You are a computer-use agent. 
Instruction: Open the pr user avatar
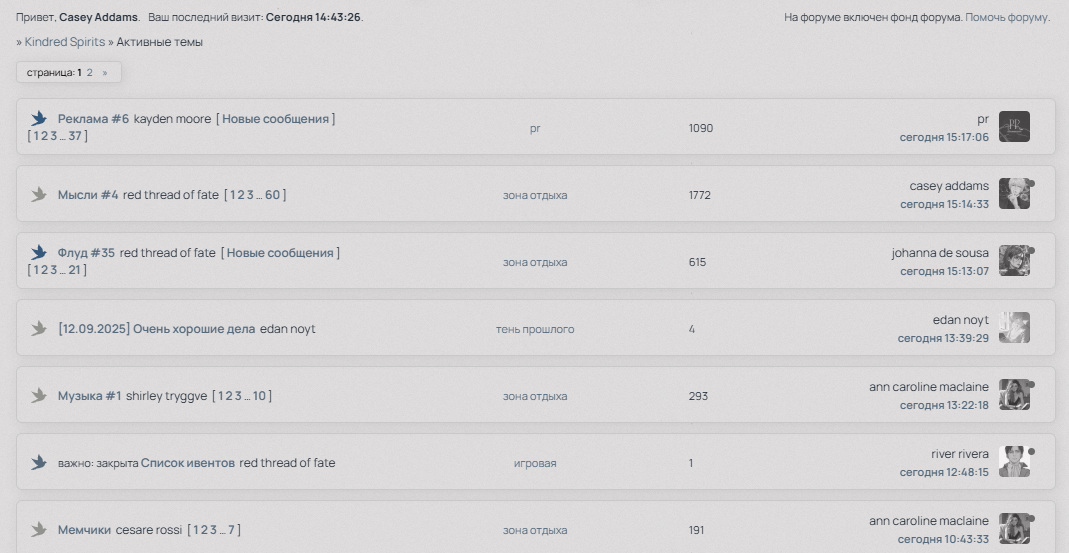click(x=1014, y=127)
